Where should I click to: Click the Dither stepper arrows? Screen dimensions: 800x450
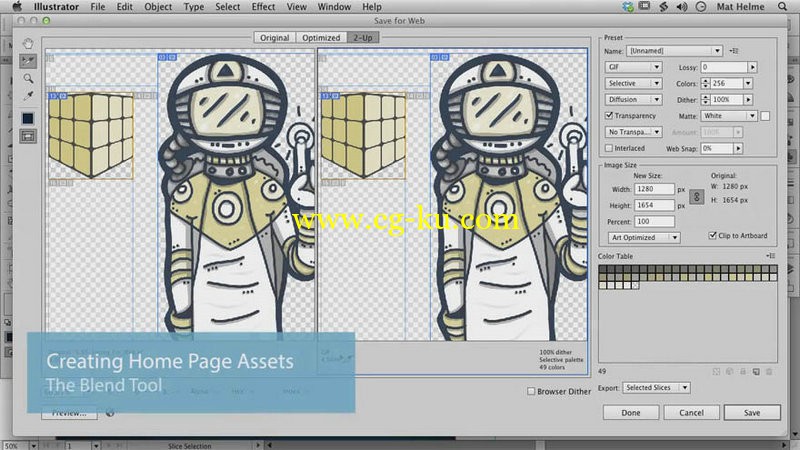pyautogui.click(x=705, y=99)
